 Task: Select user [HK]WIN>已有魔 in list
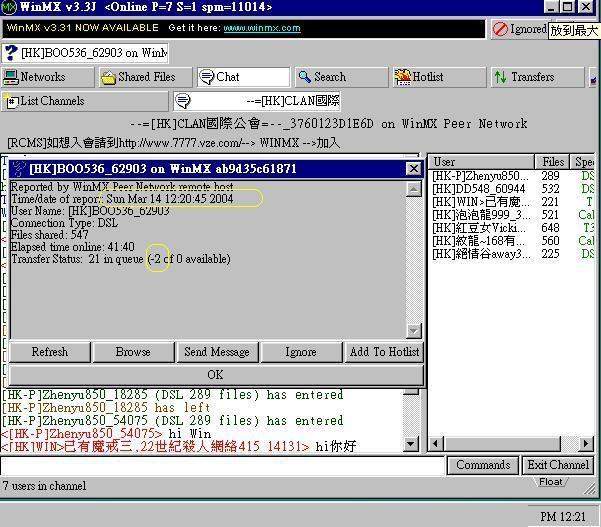pos(511,202)
